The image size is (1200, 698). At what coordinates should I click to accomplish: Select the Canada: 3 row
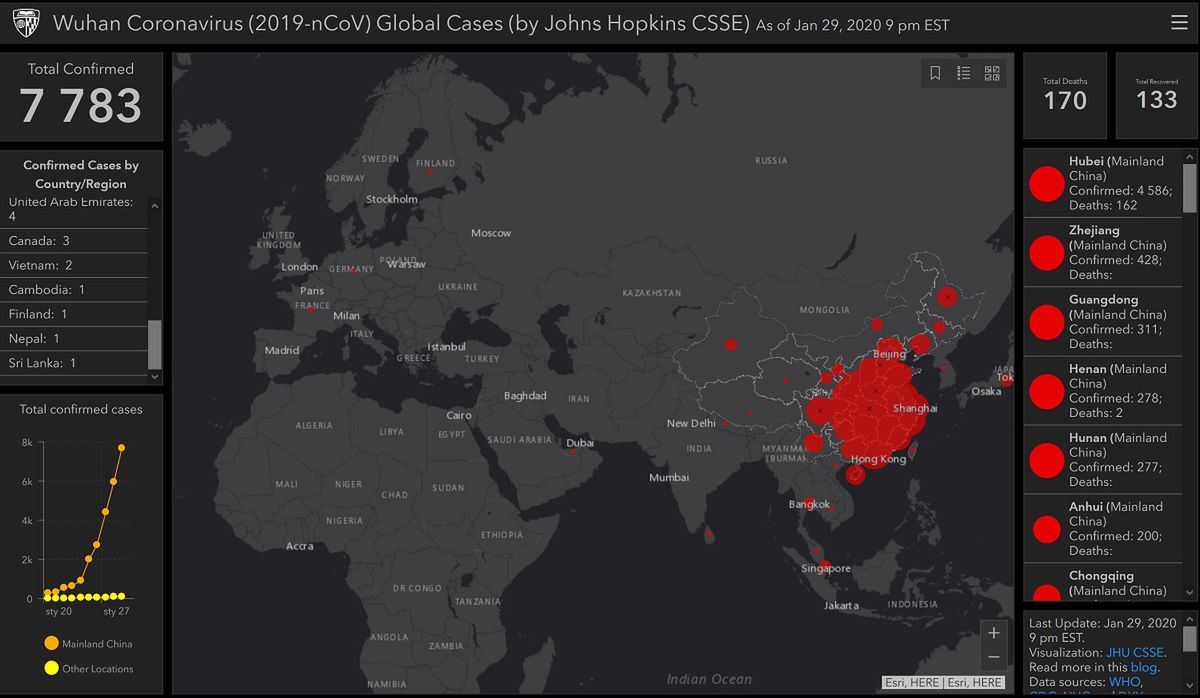click(x=74, y=241)
